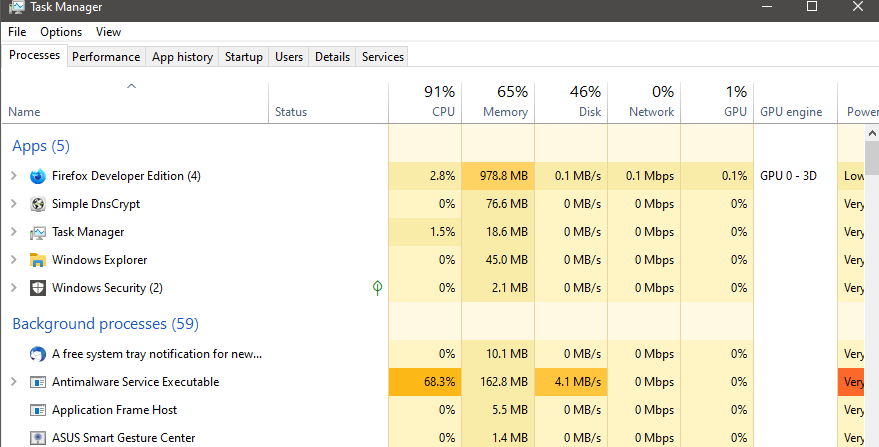Viewport: 879px width, 447px height.
Task: Click the Simple DnsCrypt process icon
Action: point(38,204)
